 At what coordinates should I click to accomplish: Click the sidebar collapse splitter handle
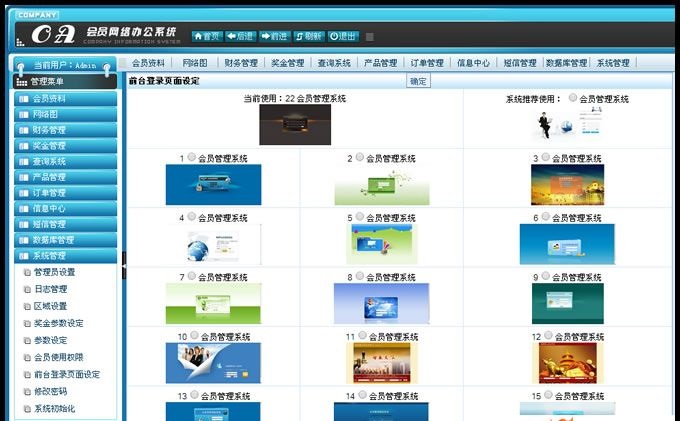[124, 265]
